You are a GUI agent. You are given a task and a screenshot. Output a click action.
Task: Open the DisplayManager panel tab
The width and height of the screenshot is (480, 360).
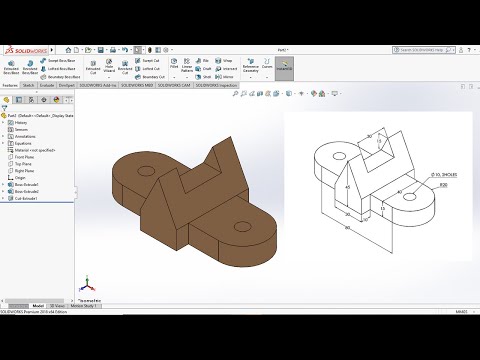[x=56, y=100]
